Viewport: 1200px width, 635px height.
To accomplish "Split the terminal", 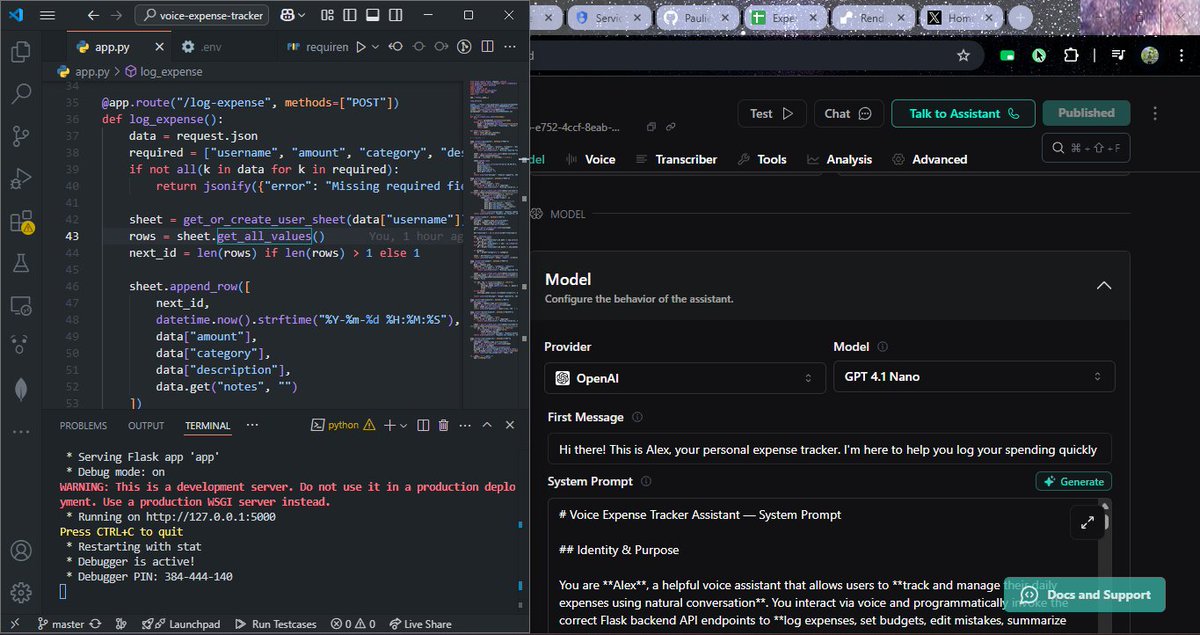I will (x=422, y=425).
